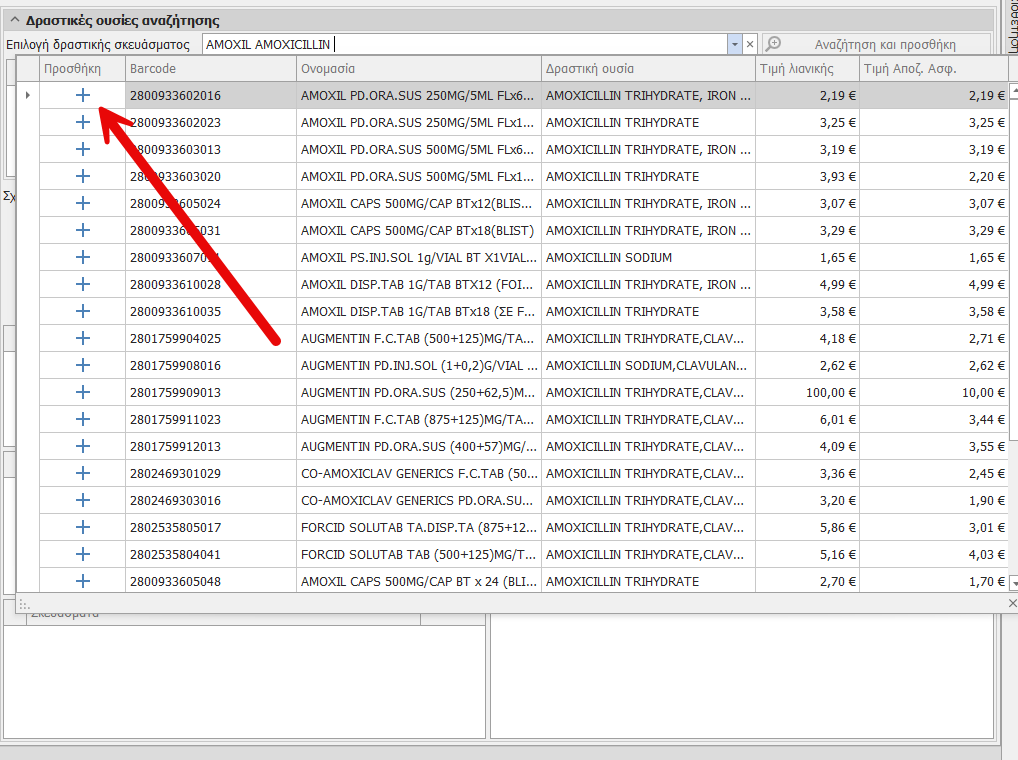Add AMOXIL CAPS BT x 24 with plus icon

point(83,581)
